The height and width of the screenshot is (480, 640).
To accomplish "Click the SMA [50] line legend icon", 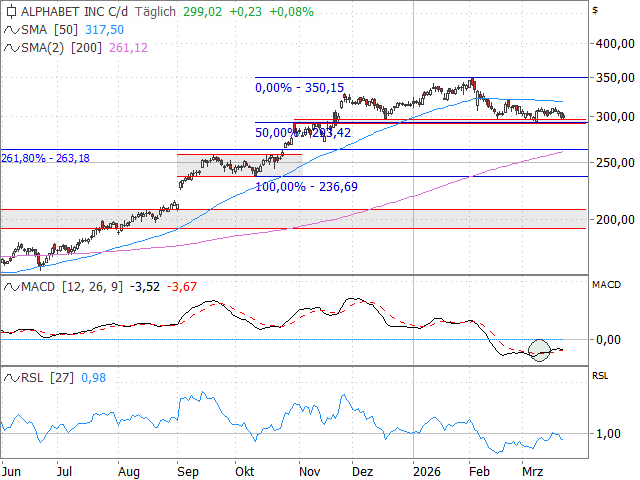I will tap(11, 30).
